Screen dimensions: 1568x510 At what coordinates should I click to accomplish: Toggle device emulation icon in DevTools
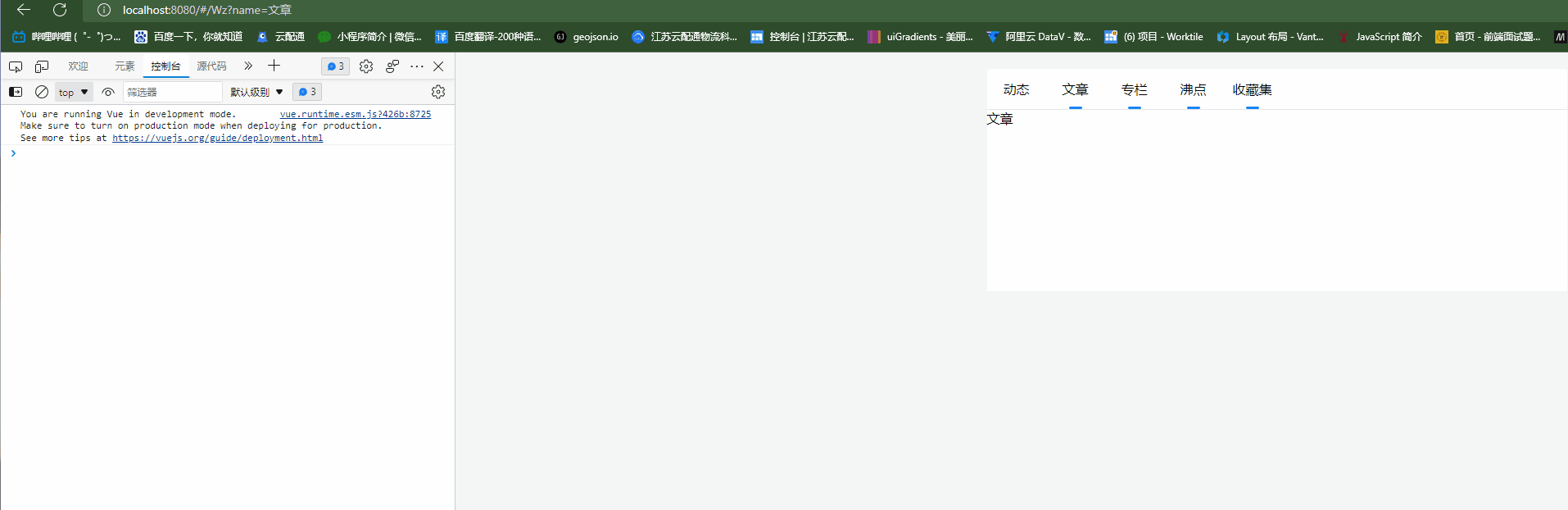tap(42, 66)
